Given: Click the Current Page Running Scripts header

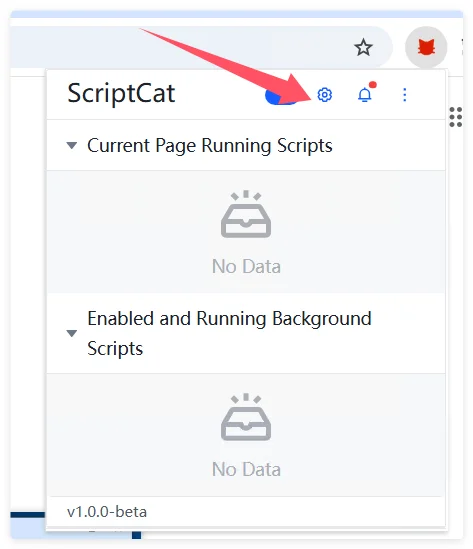Looking at the screenshot, I should coord(246,145).
